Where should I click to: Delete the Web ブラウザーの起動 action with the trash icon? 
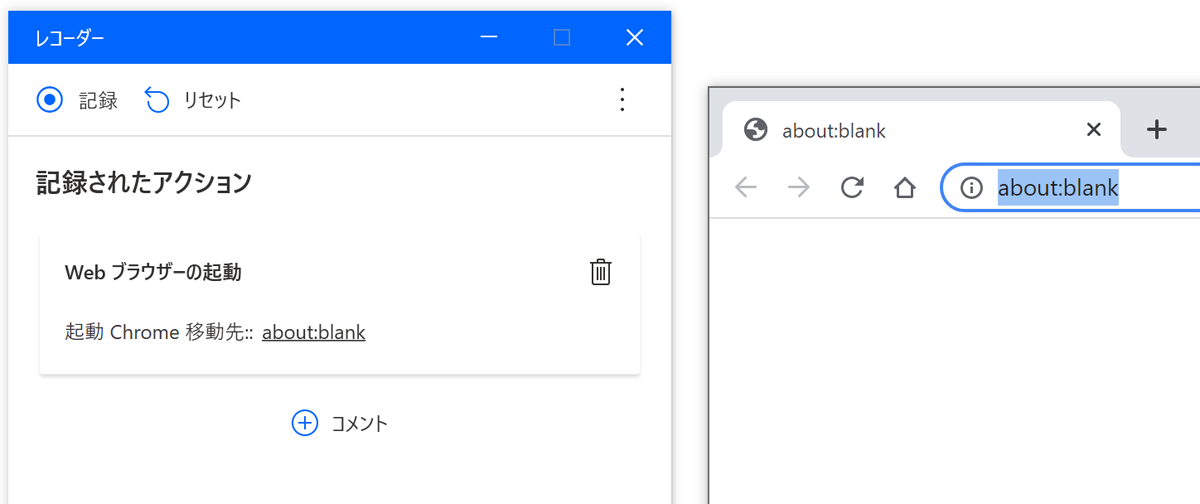tap(600, 272)
